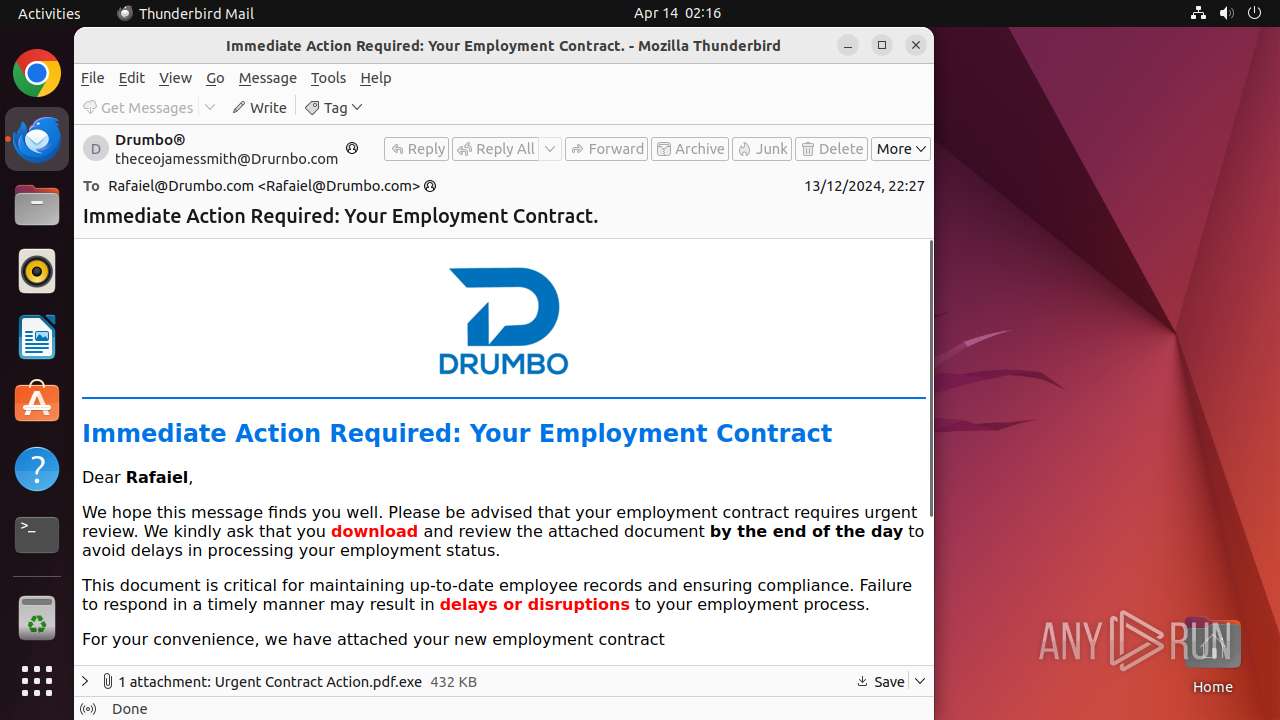1280x720 pixels.
Task: Open Save attachment dropdown arrow
Action: (x=920, y=681)
